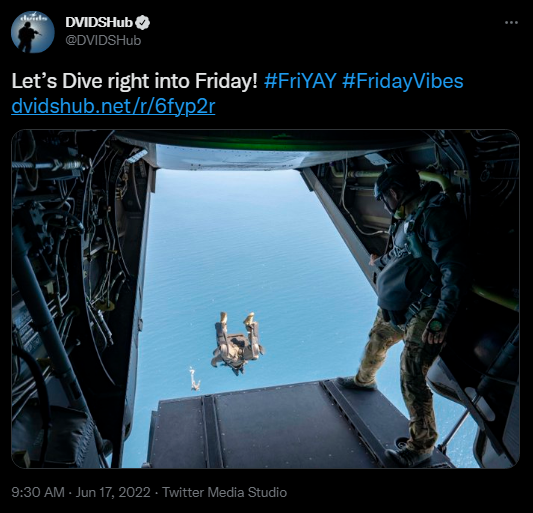Image resolution: width=533 pixels, height=513 pixels.
Task: Click the small distant skydiver in the photo
Action: point(194,378)
